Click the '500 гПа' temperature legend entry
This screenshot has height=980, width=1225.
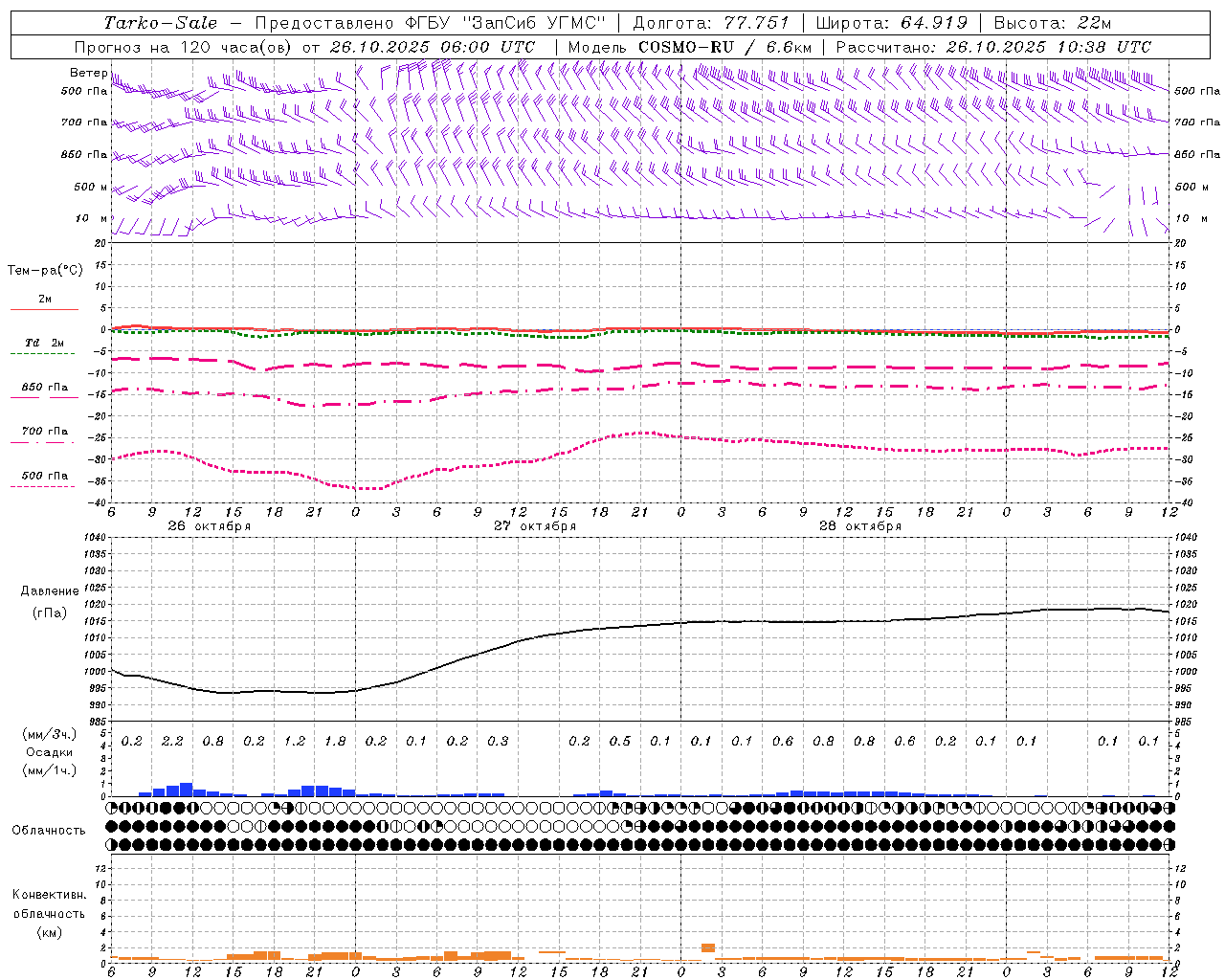pyautogui.click(x=44, y=476)
